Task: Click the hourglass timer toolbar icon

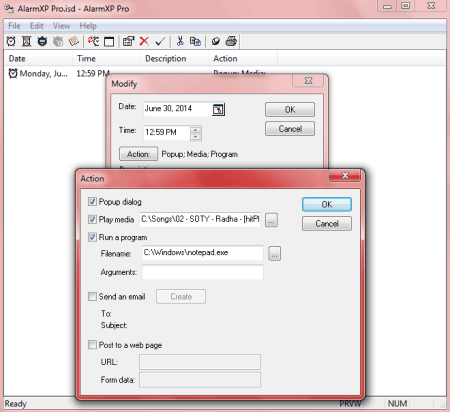Action: coord(26,41)
